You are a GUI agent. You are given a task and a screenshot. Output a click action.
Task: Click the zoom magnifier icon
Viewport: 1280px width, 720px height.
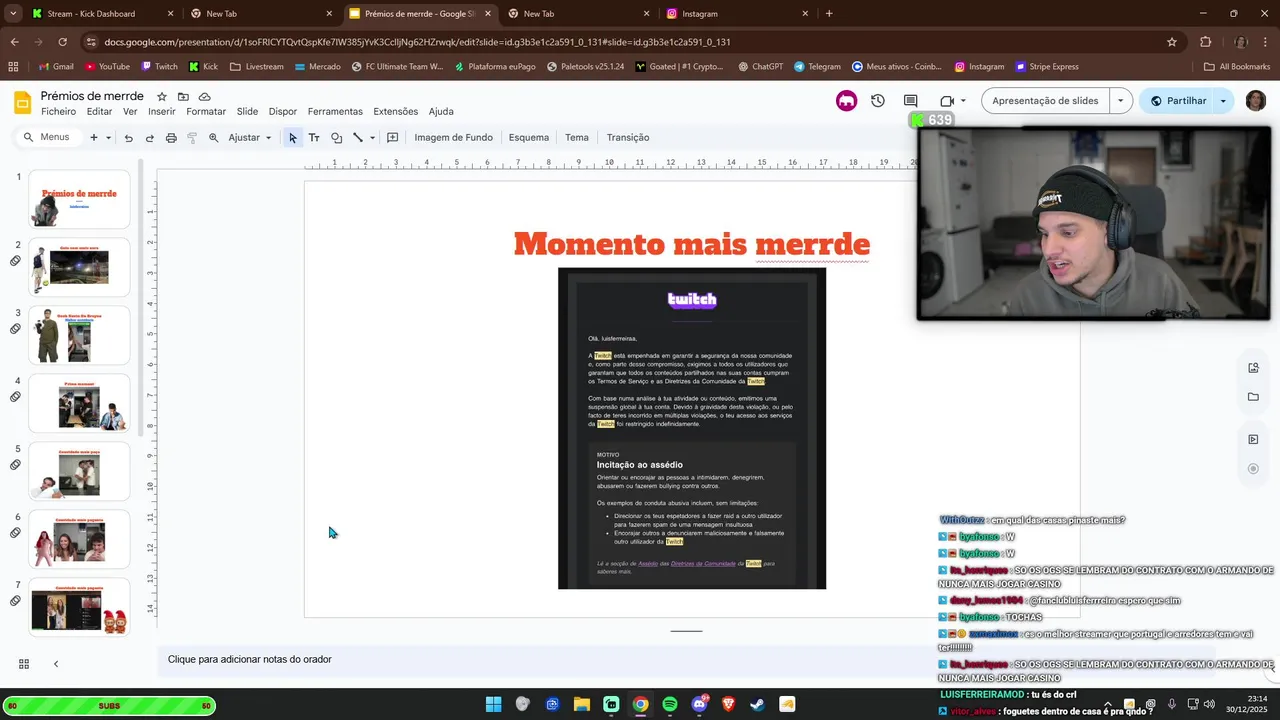(x=213, y=138)
